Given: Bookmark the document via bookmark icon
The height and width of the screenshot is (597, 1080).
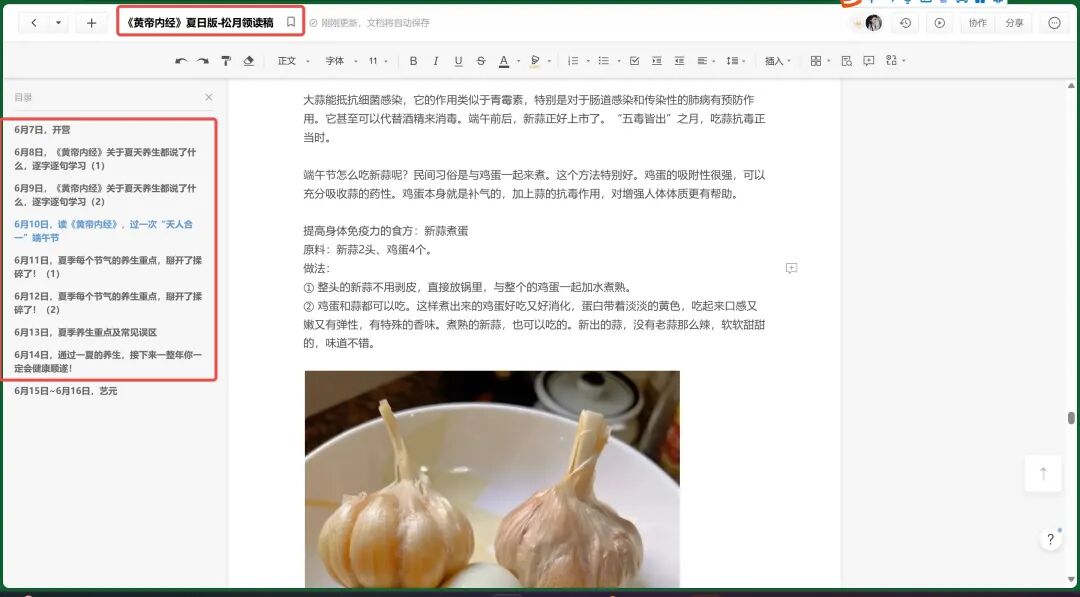Looking at the screenshot, I should tap(291, 23).
